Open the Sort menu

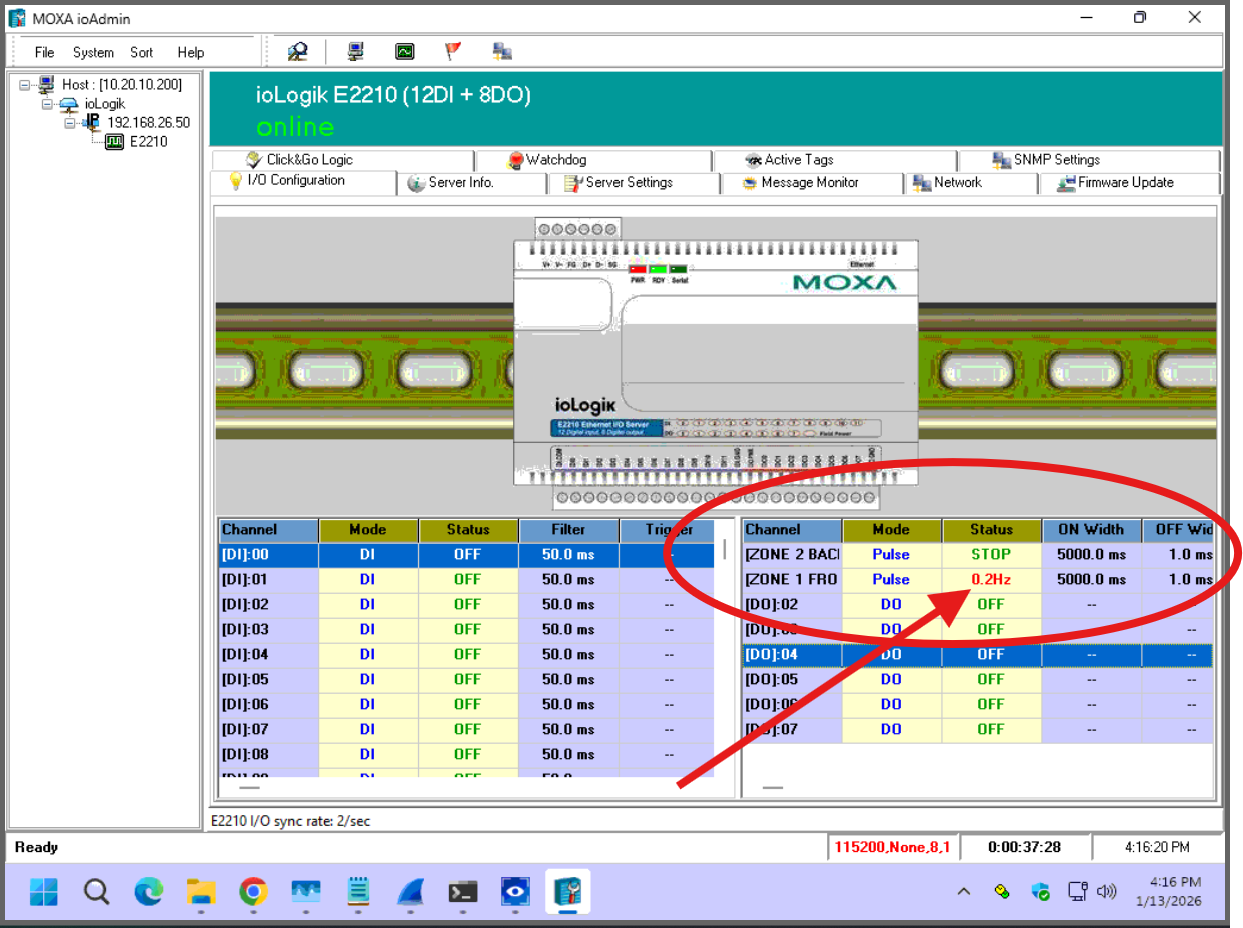point(142,52)
